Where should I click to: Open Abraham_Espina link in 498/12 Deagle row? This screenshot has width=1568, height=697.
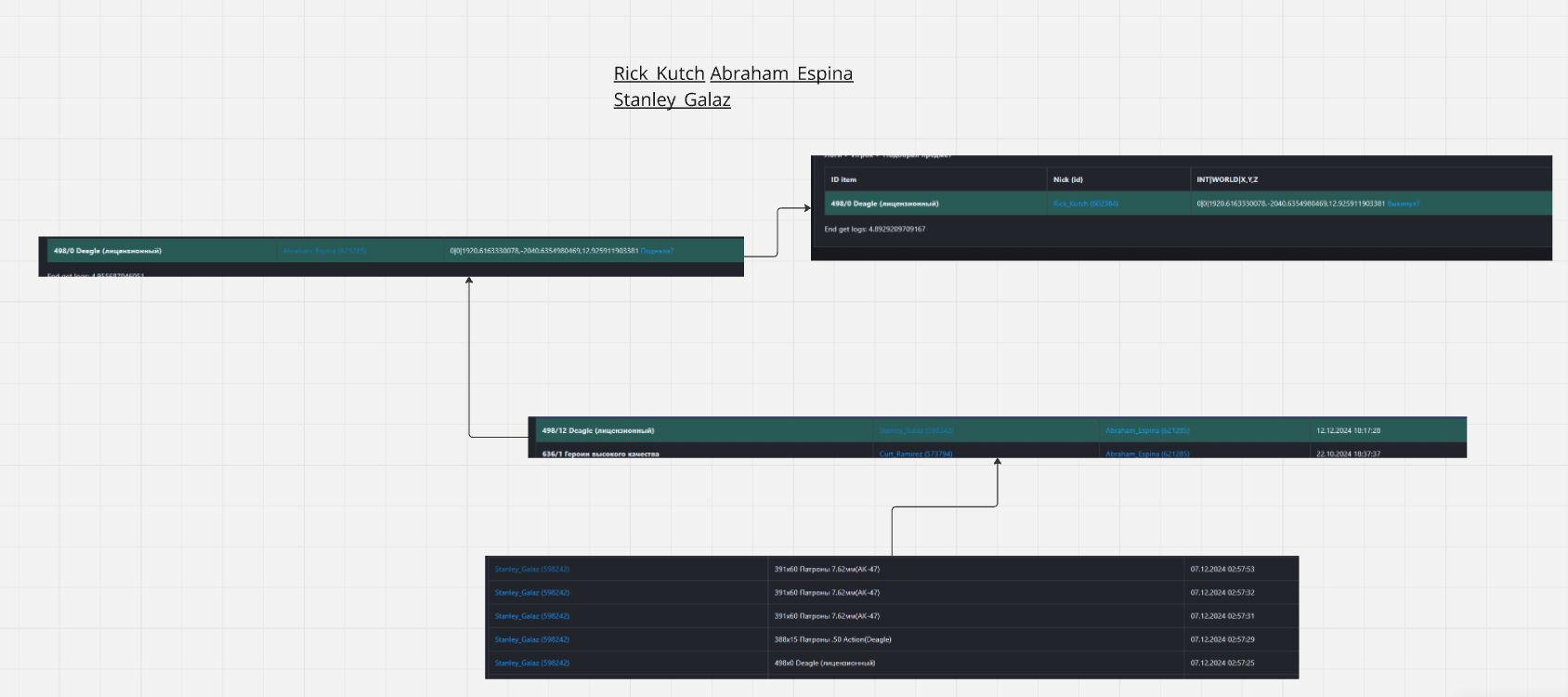point(1146,430)
